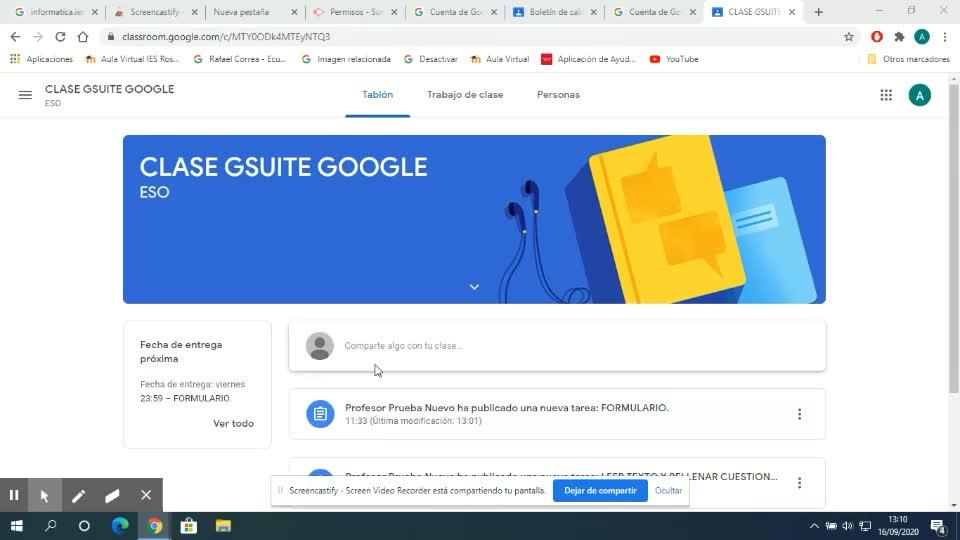Image resolution: width=960 pixels, height=540 pixels.
Task: Open the Chrome three-dot menu
Action: tap(945, 37)
